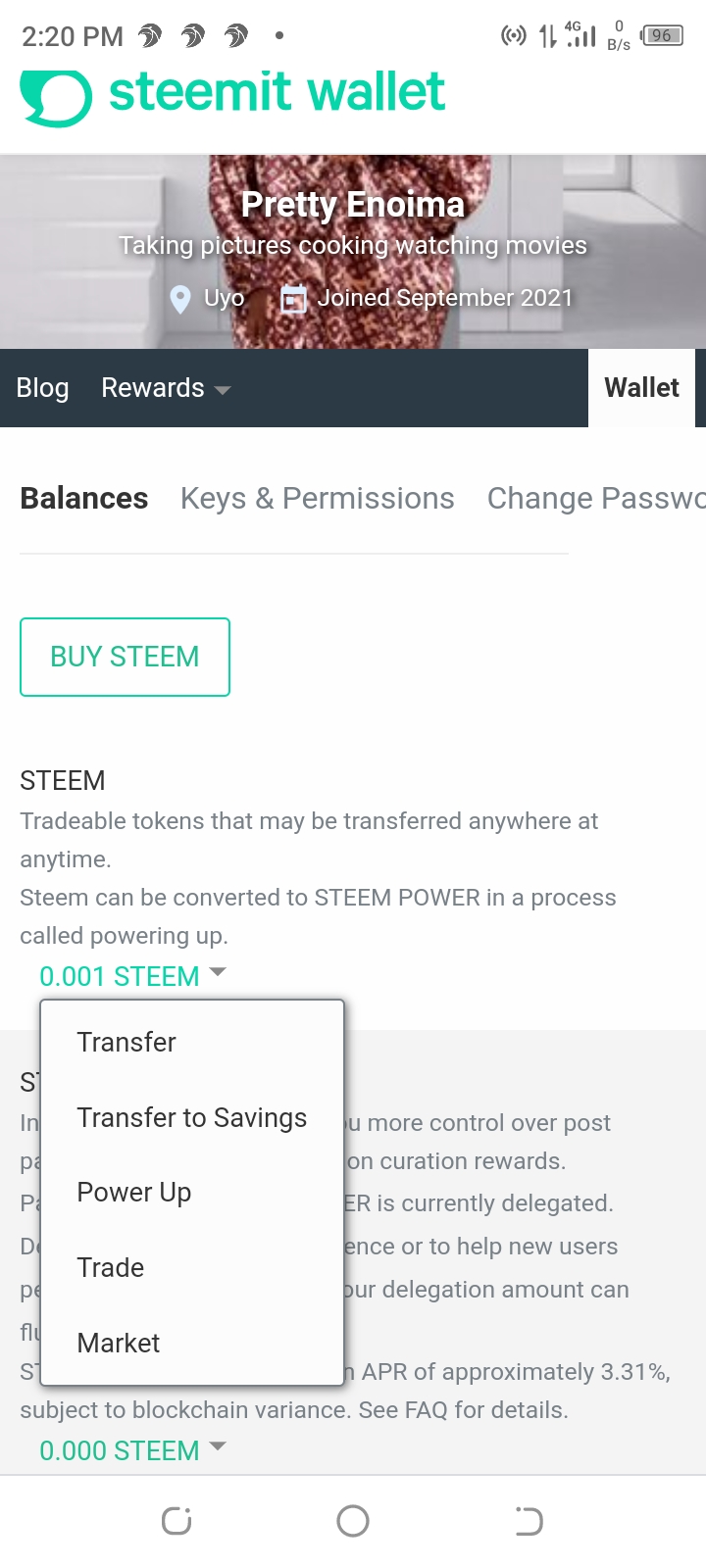Tap the Uyo location pin icon
Screen dimensions: 706x1568
click(180, 299)
